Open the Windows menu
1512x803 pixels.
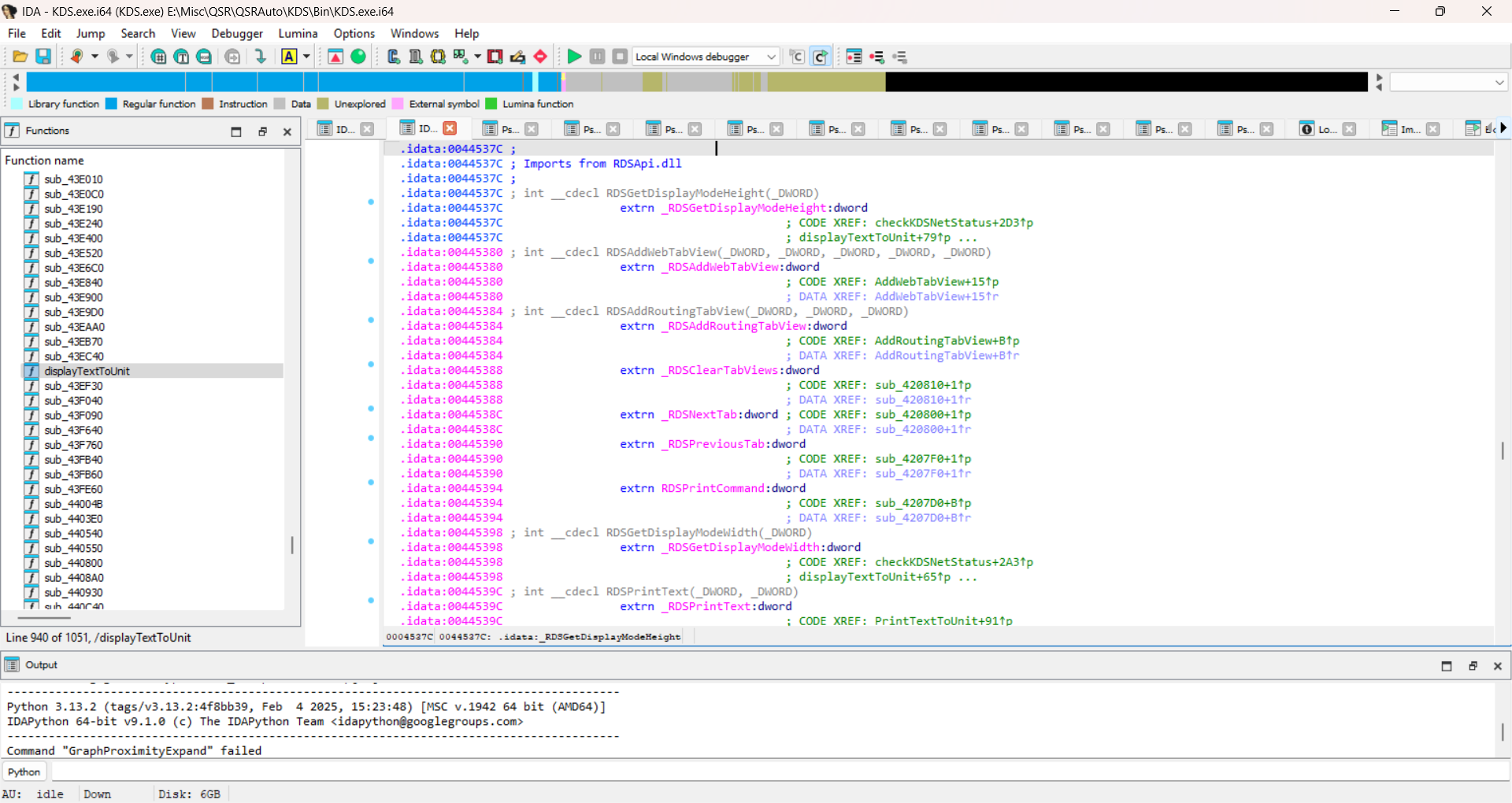click(414, 33)
